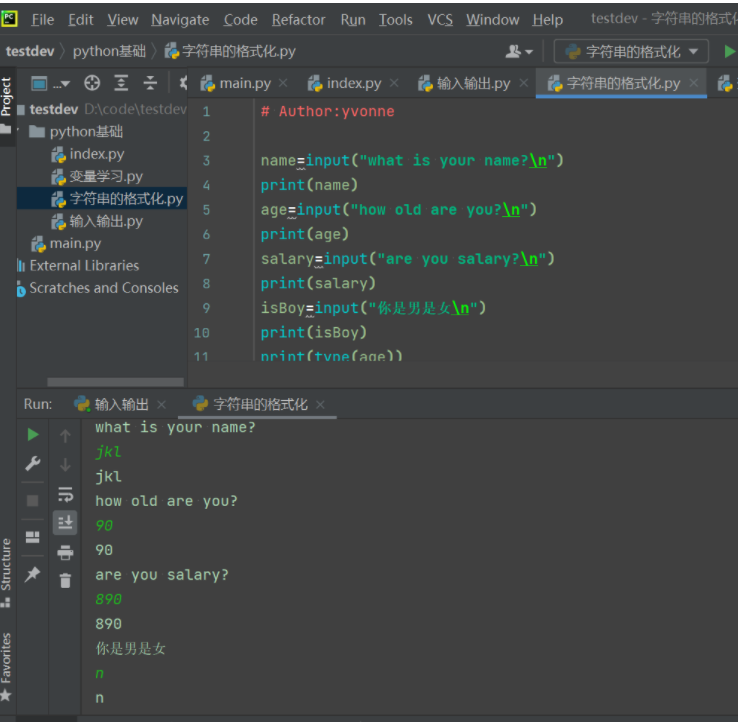Close the 字符串的格式化 Run tab
This screenshot has width=738, height=723.
click(x=321, y=404)
